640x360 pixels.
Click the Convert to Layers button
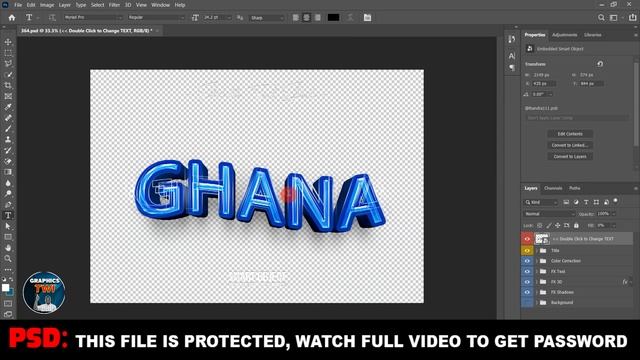point(570,157)
